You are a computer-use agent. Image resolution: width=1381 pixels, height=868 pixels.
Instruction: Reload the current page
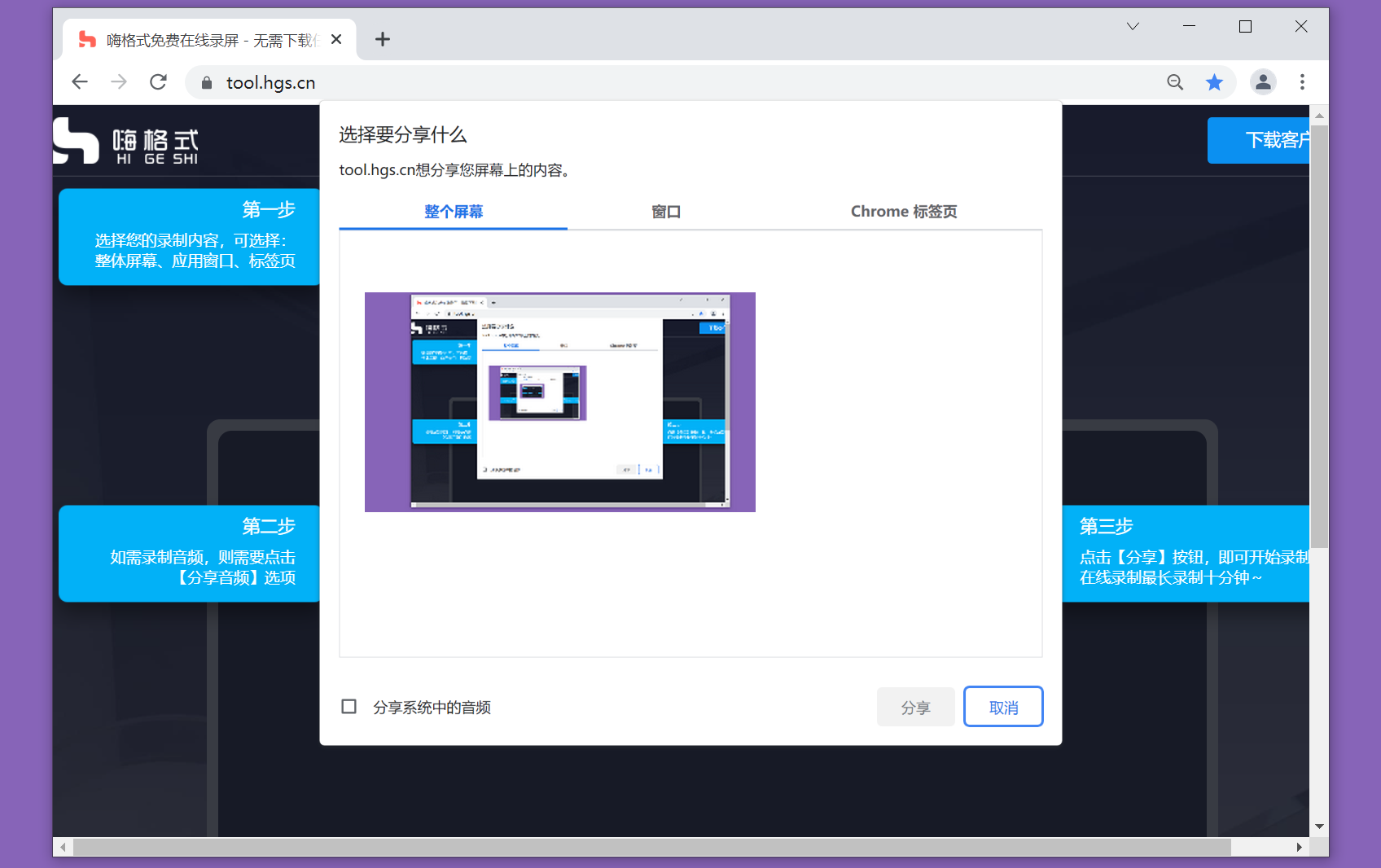[x=159, y=81]
